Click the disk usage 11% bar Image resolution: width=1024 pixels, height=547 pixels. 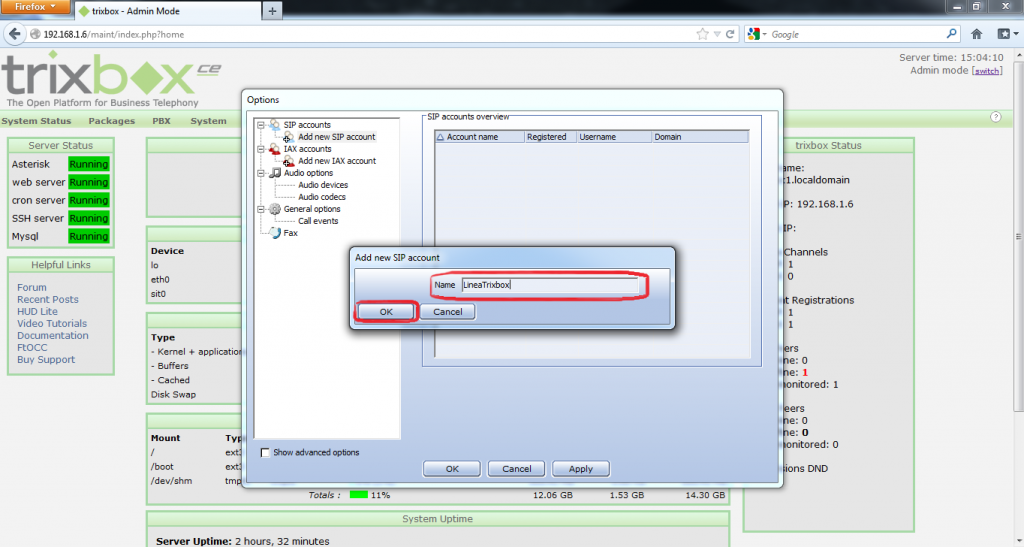coord(359,495)
